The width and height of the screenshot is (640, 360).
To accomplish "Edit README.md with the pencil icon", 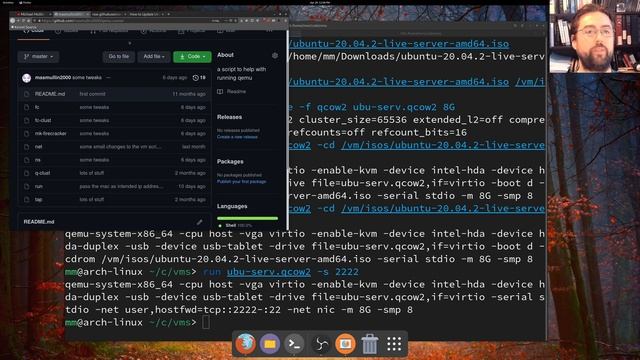I will coord(200,222).
